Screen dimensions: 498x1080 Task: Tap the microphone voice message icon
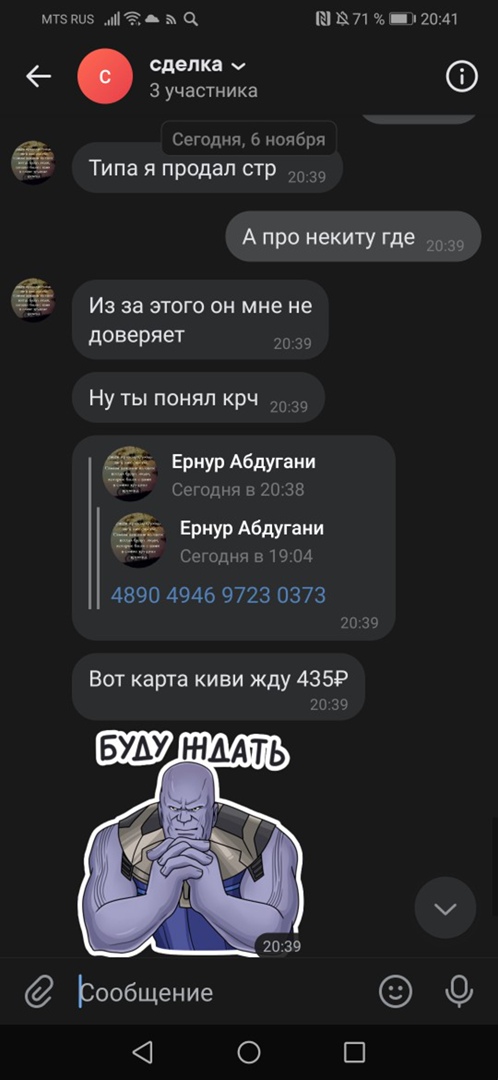pyautogui.click(x=457, y=992)
